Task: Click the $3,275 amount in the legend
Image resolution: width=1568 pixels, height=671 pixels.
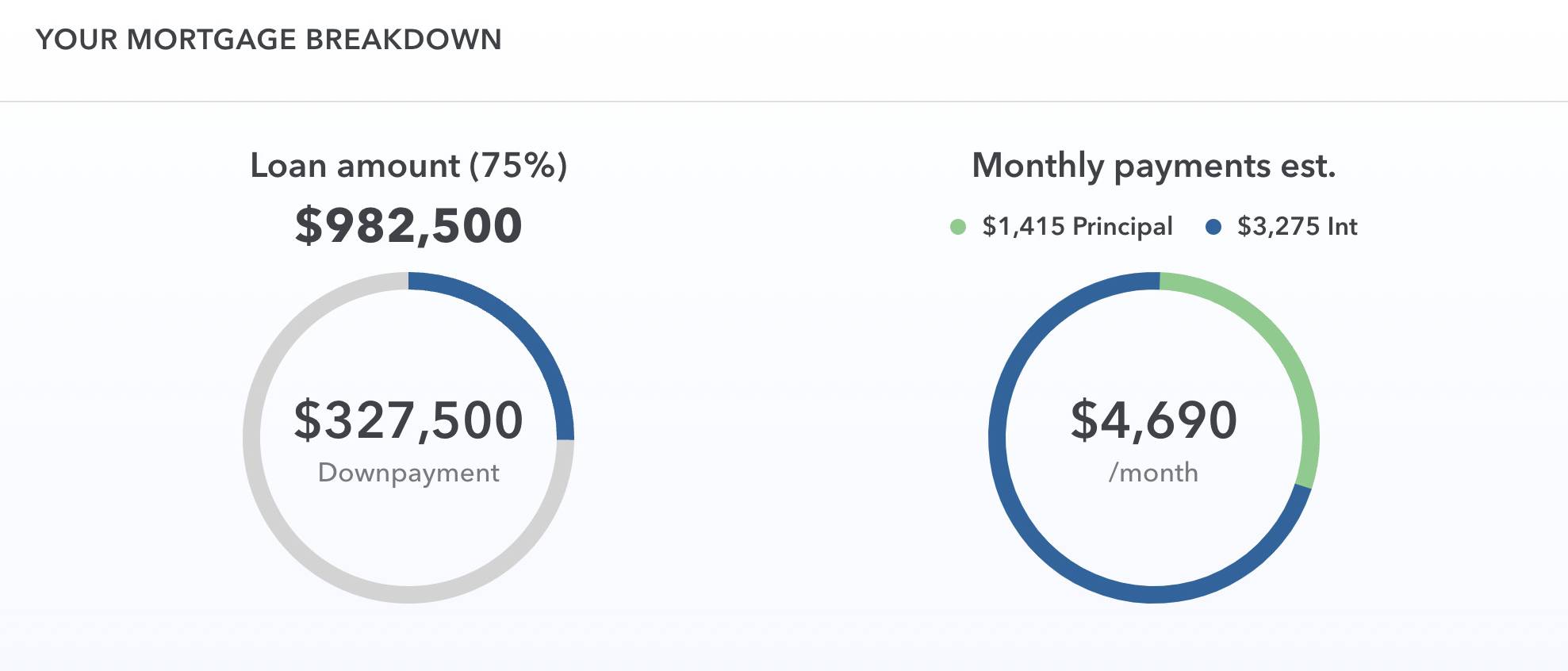Action: click(x=1278, y=227)
